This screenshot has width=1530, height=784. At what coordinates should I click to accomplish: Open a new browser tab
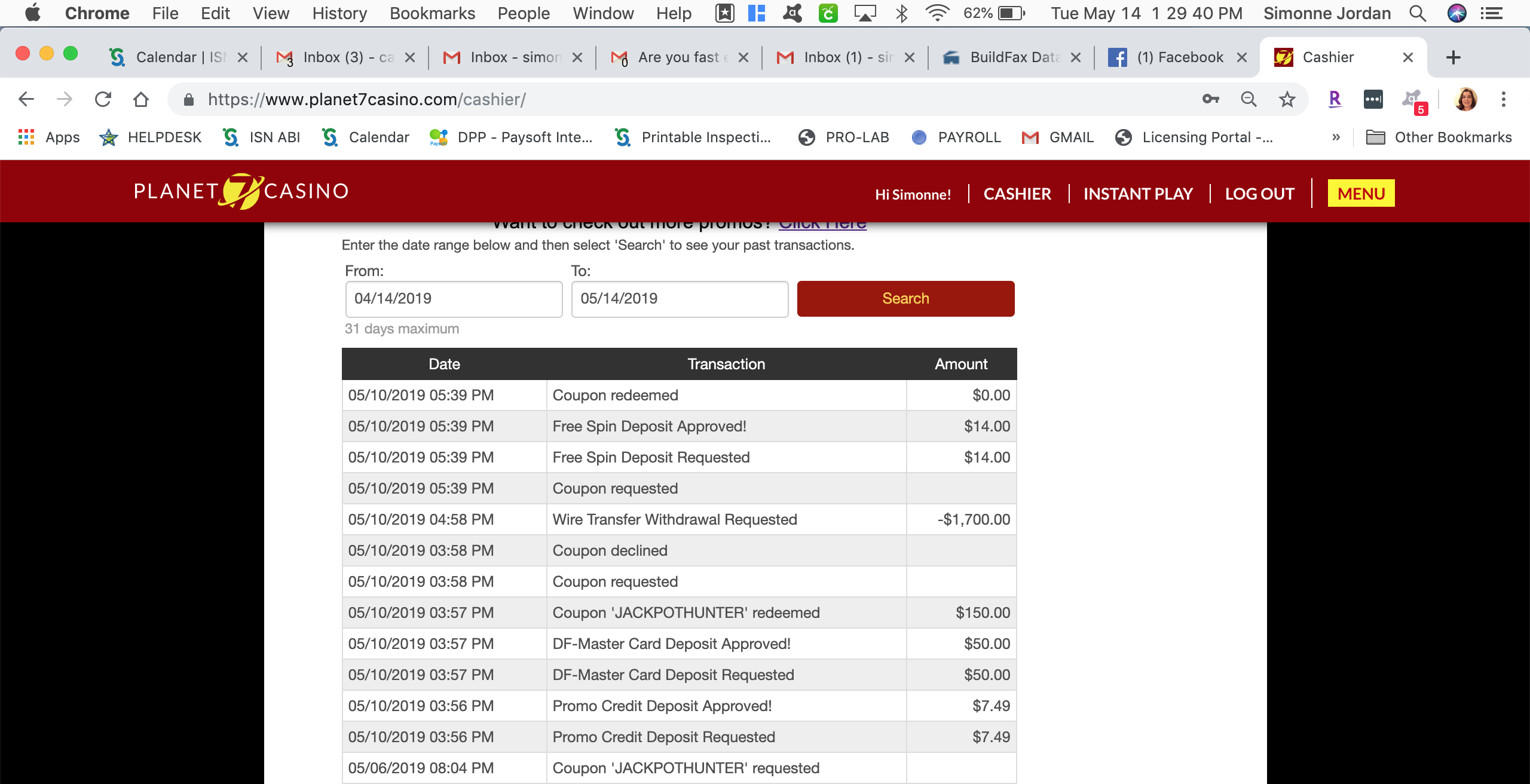coord(1453,57)
